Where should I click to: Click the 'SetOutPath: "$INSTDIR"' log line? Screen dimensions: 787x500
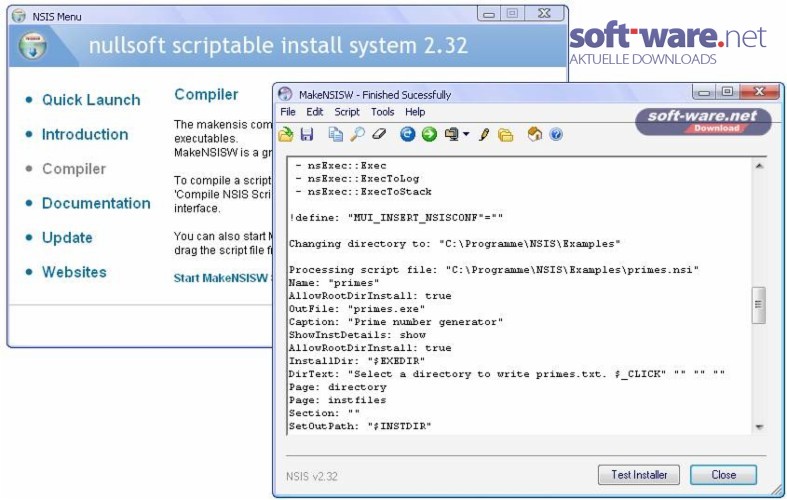360,426
